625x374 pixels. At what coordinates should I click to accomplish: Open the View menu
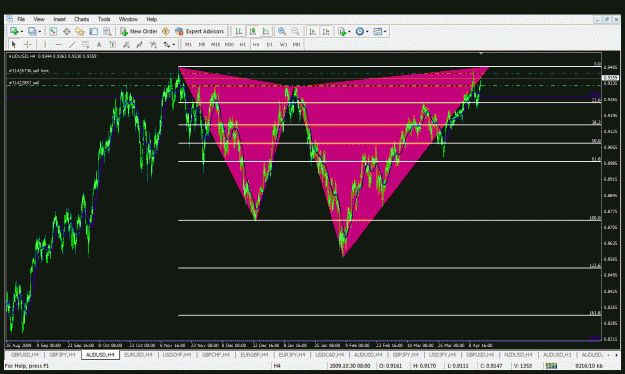point(39,19)
